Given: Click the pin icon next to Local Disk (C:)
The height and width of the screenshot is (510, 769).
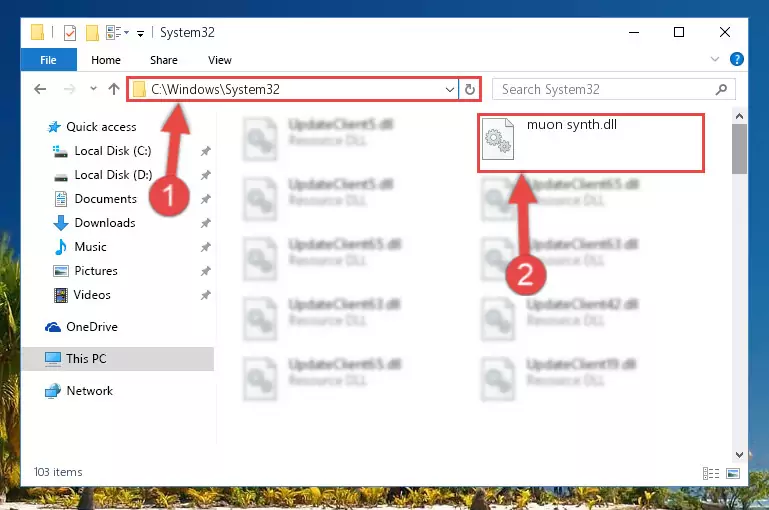Looking at the screenshot, I should pos(205,151).
